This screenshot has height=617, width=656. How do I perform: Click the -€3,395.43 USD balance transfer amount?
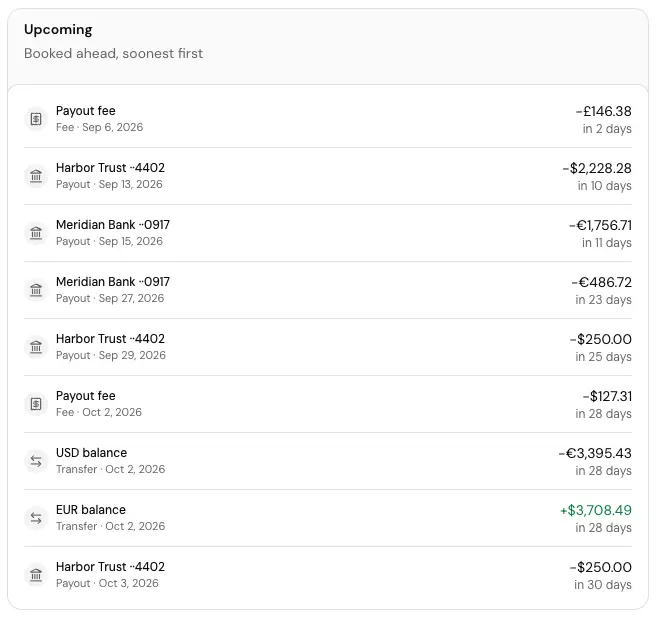[x=595, y=453]
